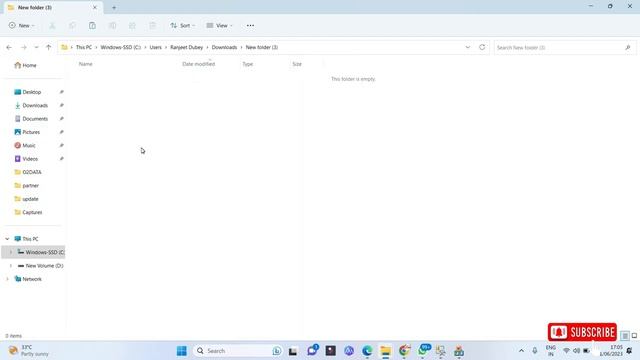Open the chat app with notification badge
The image size is (640, 360).
tap(312, 351)
